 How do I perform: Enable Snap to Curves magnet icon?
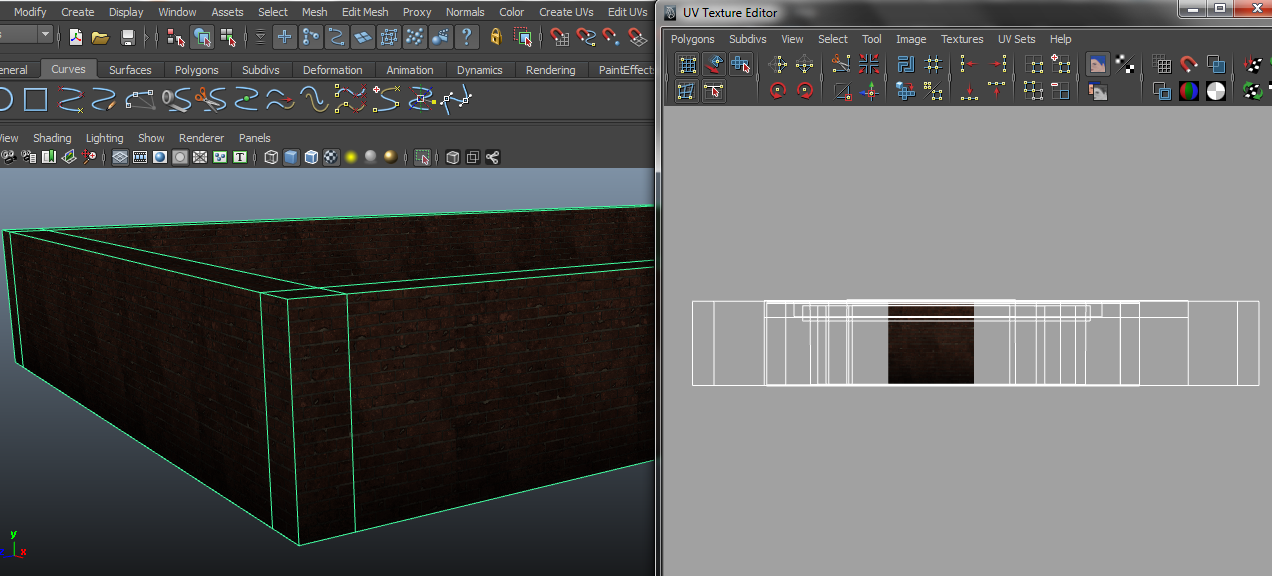click(586, 37)
